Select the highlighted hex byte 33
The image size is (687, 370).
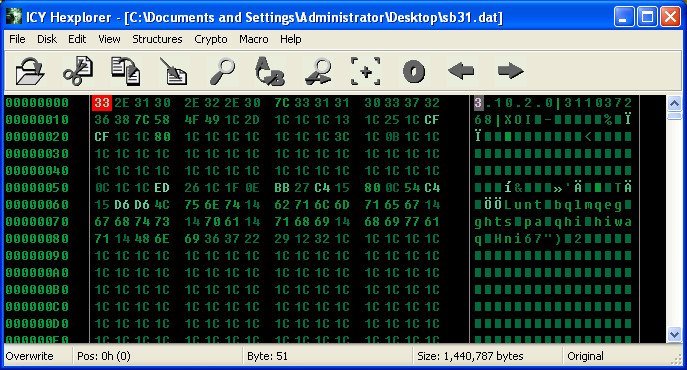[102, 103]
